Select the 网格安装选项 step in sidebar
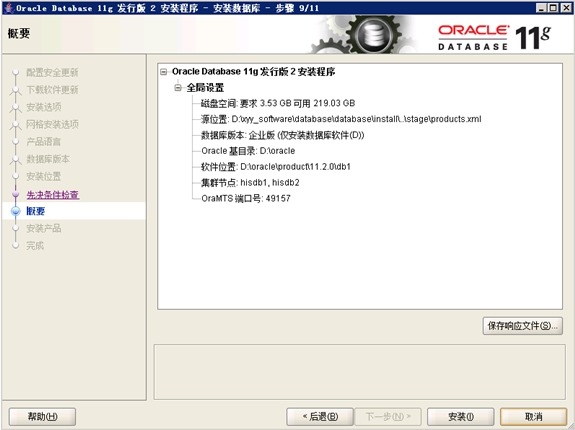Viewport: 575px width, 430px height. pos(52,124)
